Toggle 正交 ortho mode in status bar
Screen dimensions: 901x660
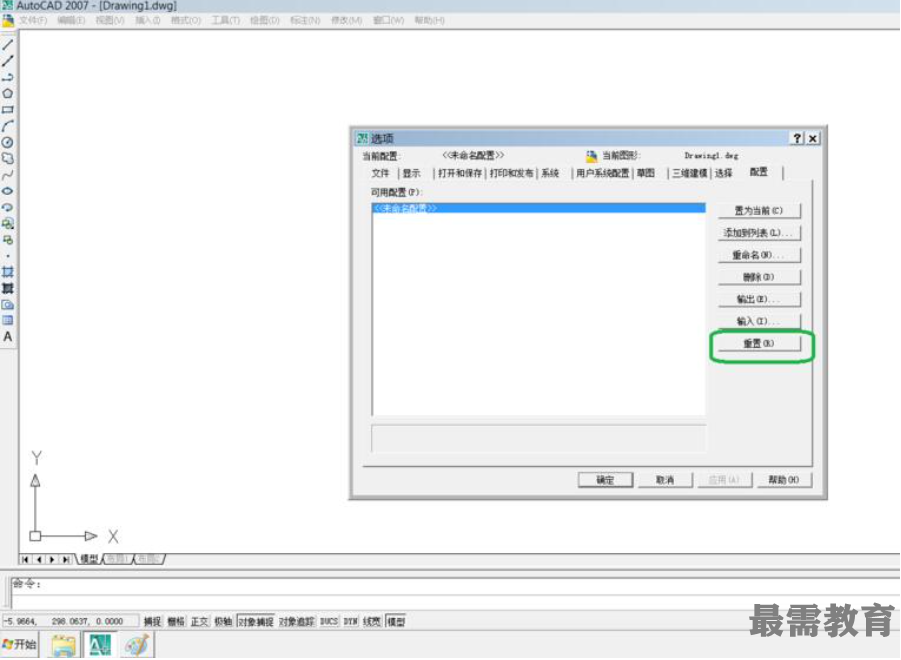point(199,622)
